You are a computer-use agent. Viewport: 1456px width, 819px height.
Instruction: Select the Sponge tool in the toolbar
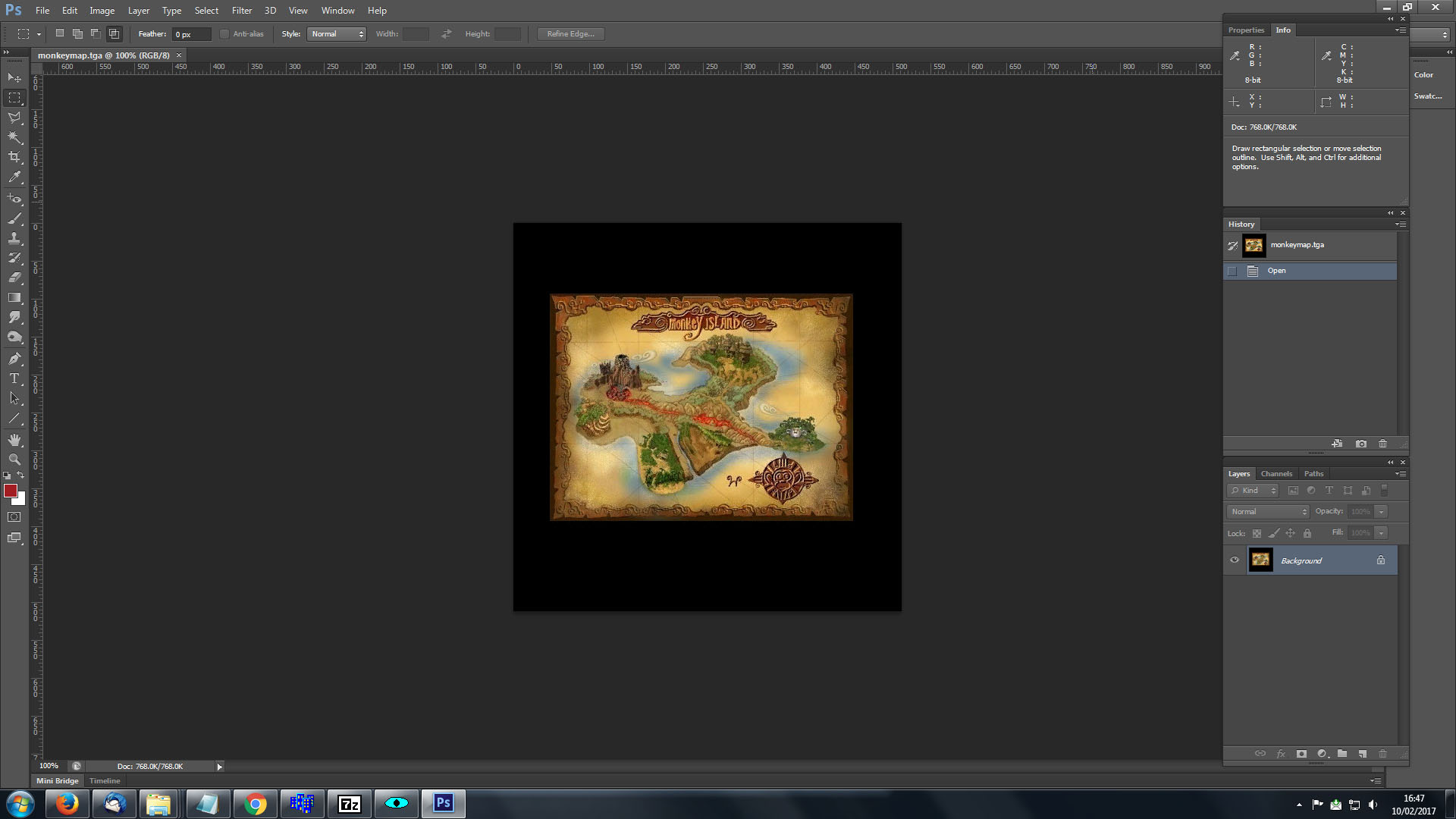(14, 337)
